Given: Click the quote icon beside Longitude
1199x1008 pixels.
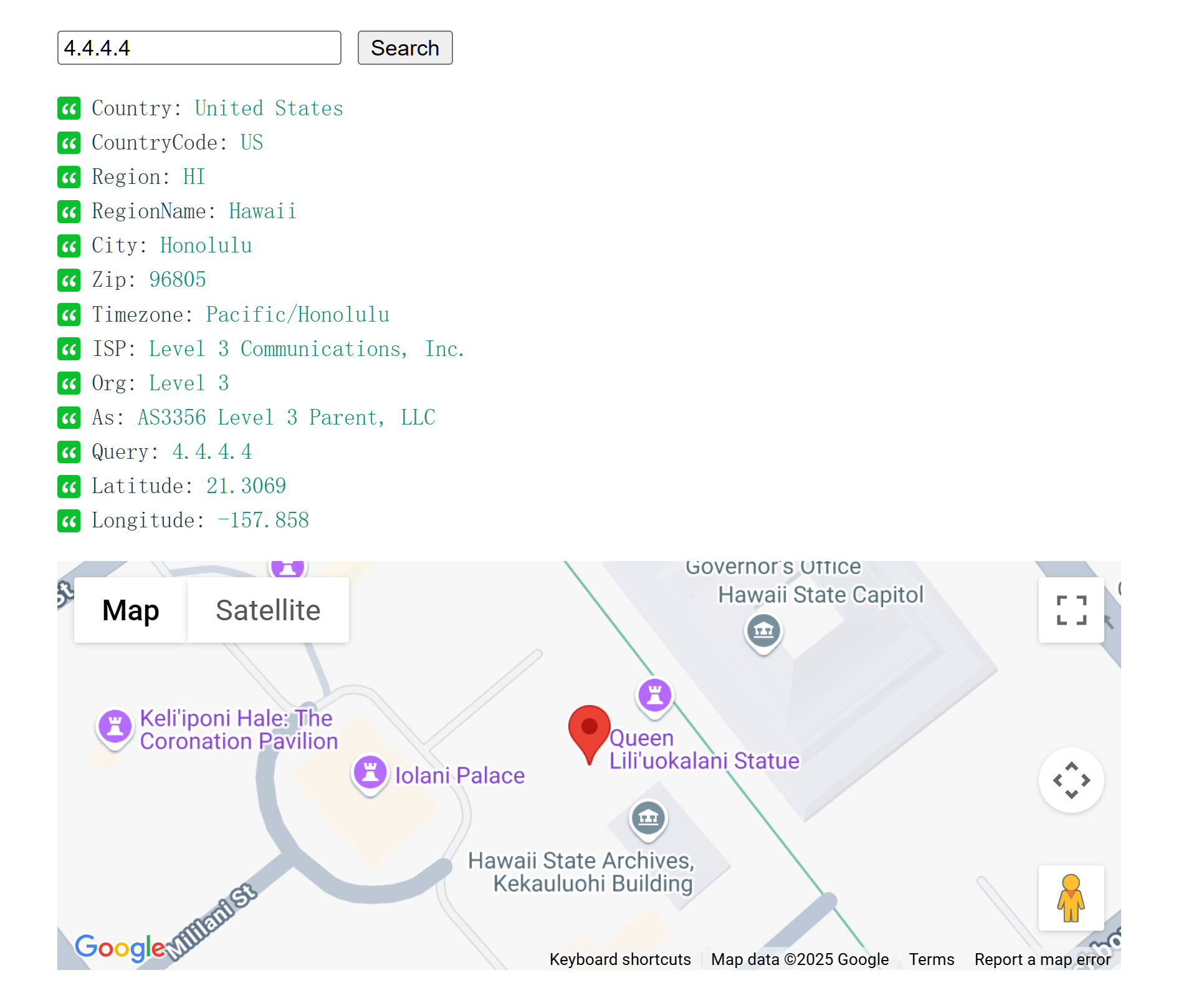Looking at the screenshot, I should [x=69, y=521].
